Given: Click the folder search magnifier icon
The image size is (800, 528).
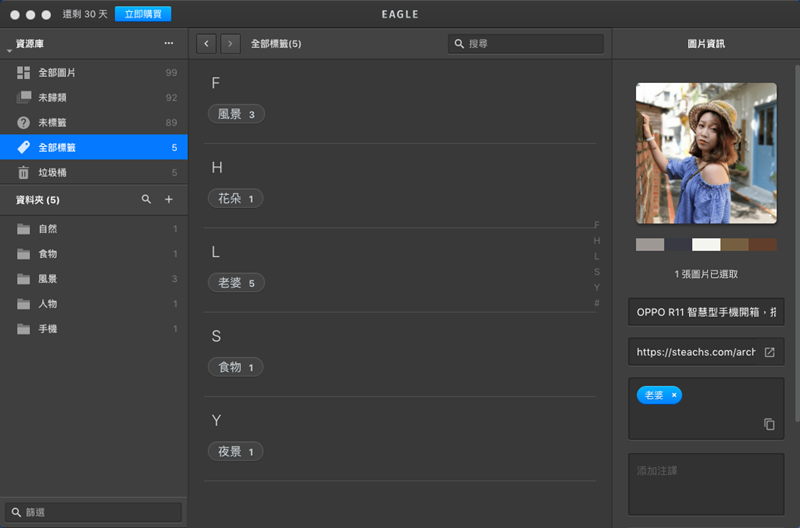Looking at the screenshot, I should [x=147, y=200].
